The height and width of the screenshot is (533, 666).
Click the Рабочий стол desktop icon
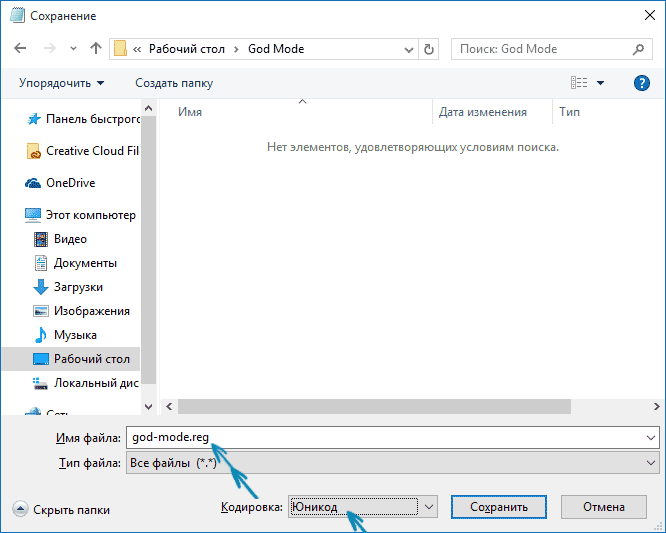click(x=41, y=359)
